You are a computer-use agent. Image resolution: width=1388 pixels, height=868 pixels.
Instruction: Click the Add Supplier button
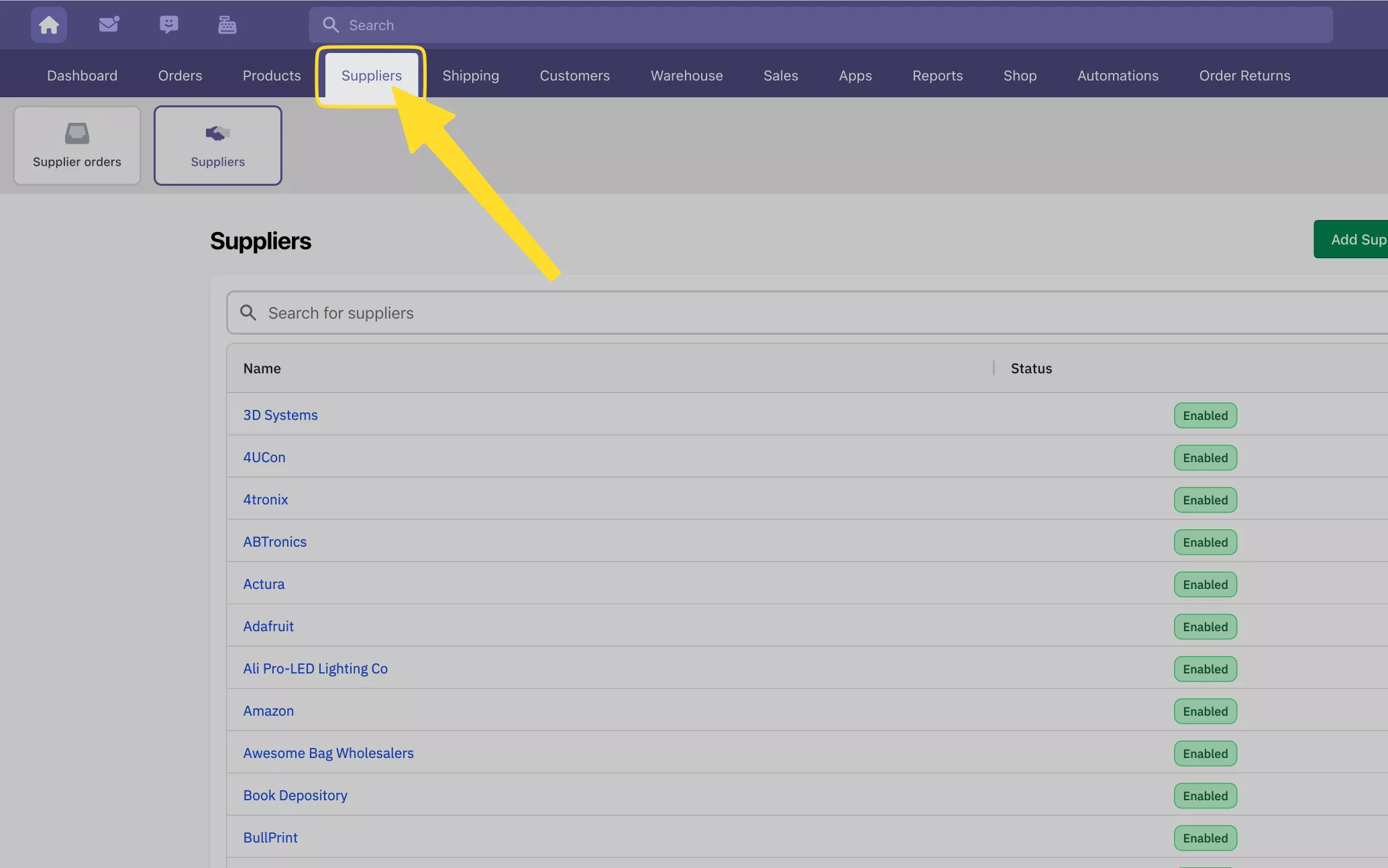[1350, 239]
